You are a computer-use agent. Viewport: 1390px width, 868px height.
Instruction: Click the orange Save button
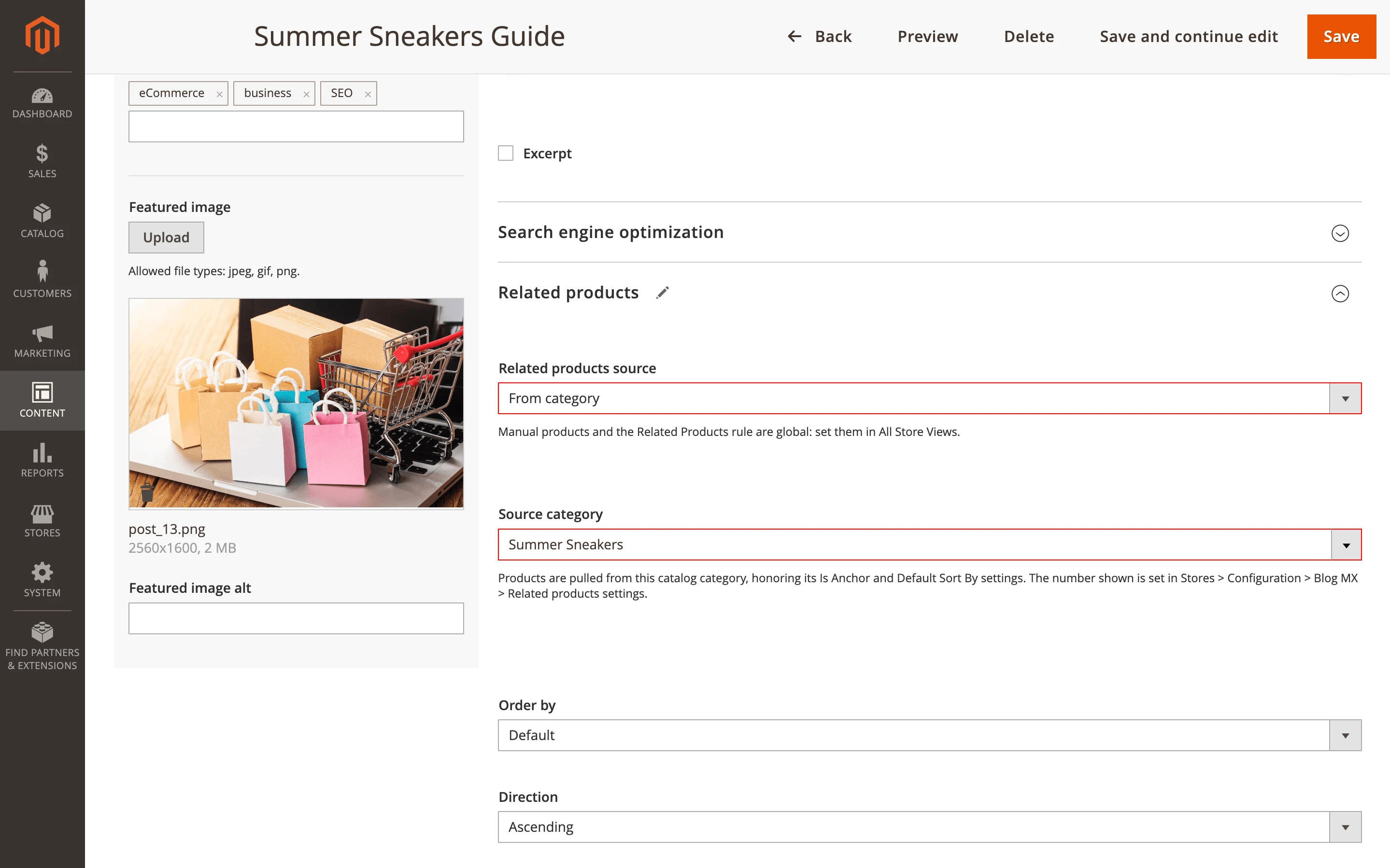[1341, 37]
